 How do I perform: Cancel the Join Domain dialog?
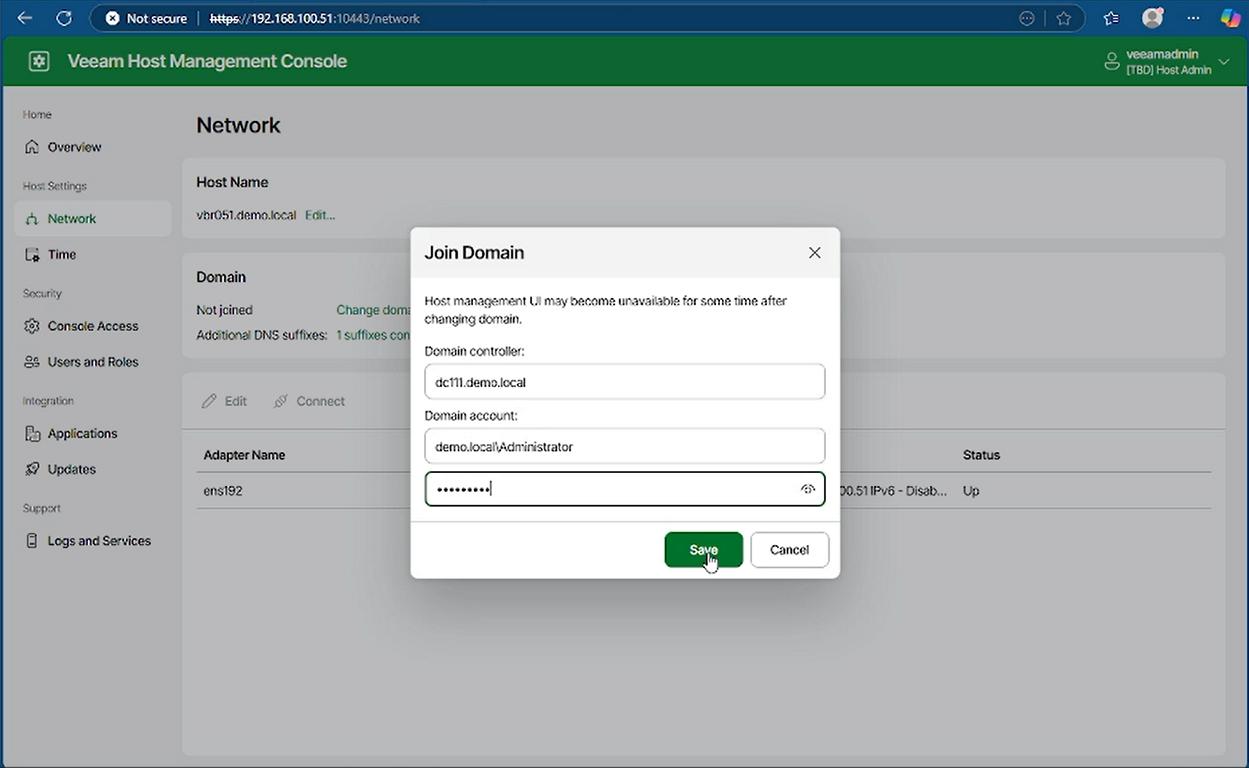(789, 550)
